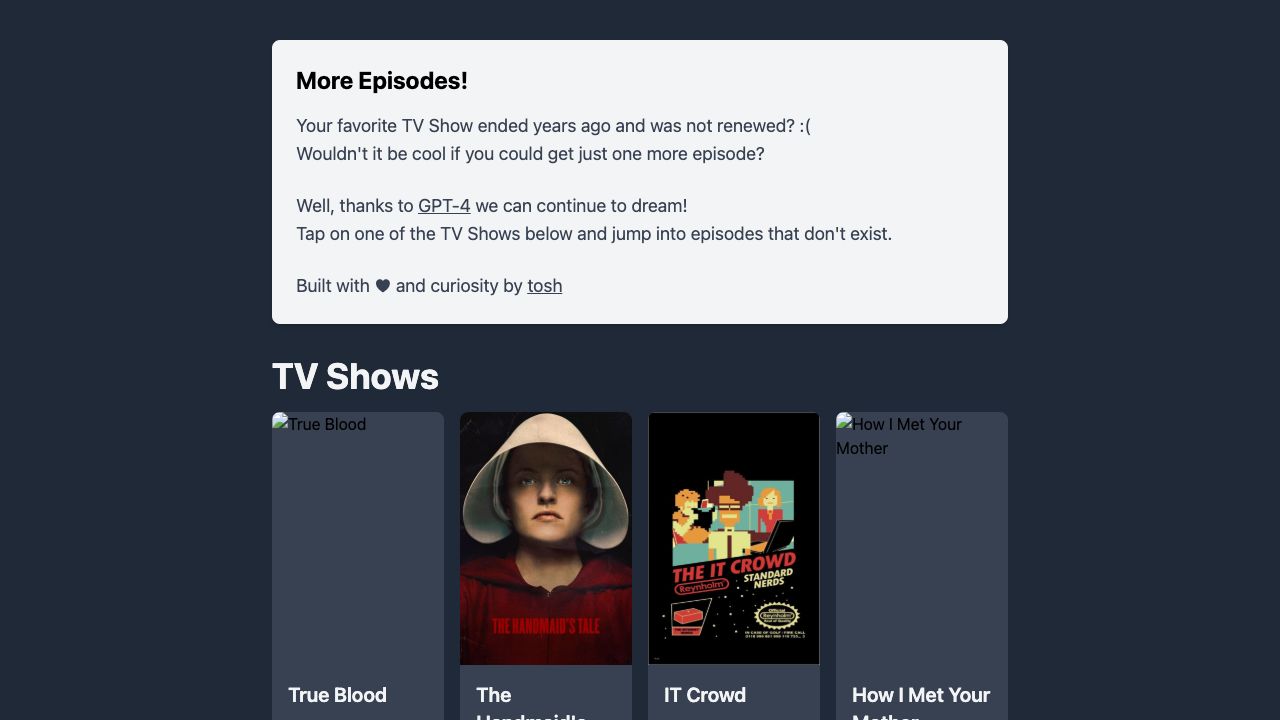1280x720 pixels.
Task: Open the IT Crowd pixel-art poster
Action: coord(734,538)
